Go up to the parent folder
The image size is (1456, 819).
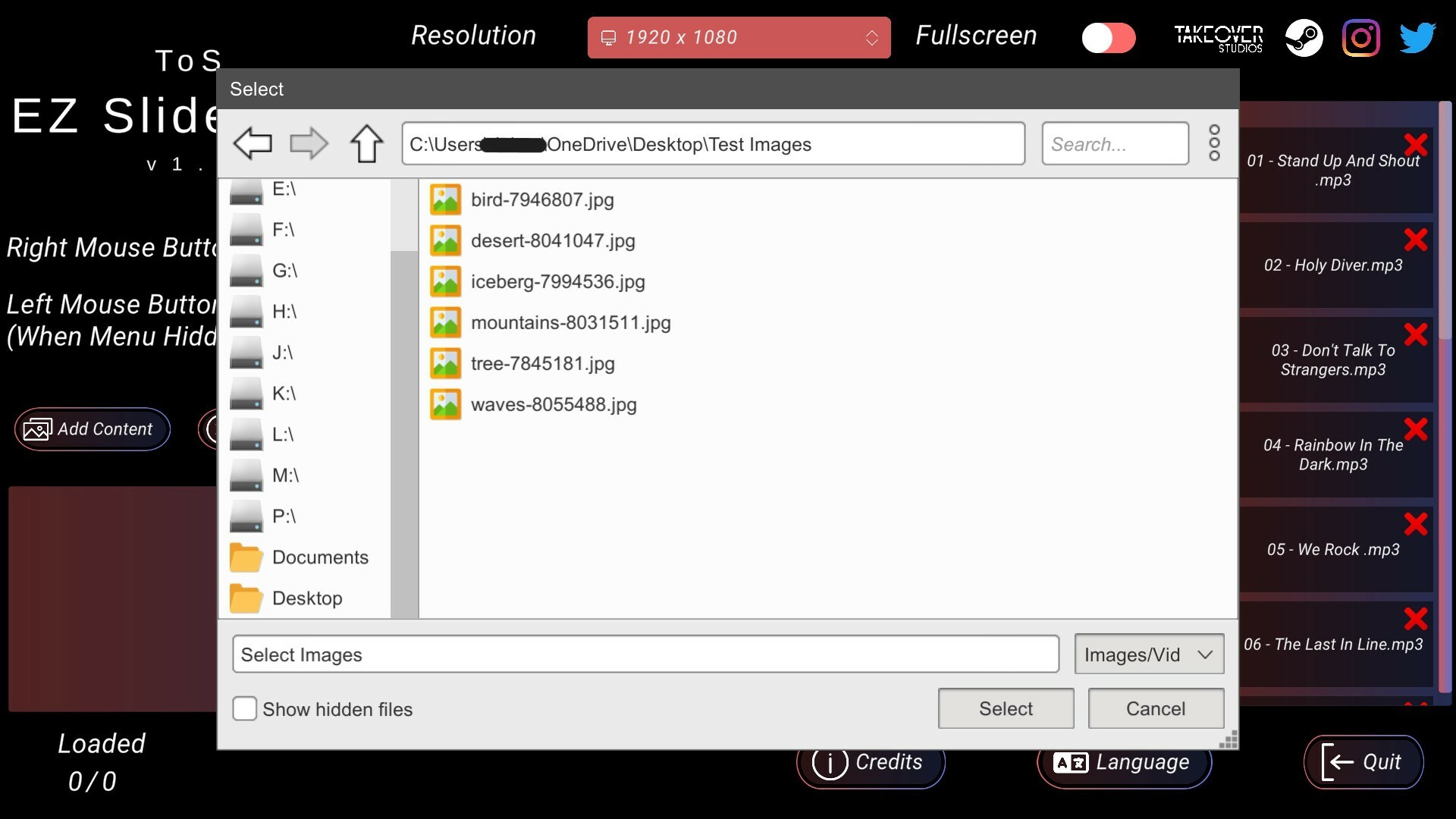click(366, 143)
